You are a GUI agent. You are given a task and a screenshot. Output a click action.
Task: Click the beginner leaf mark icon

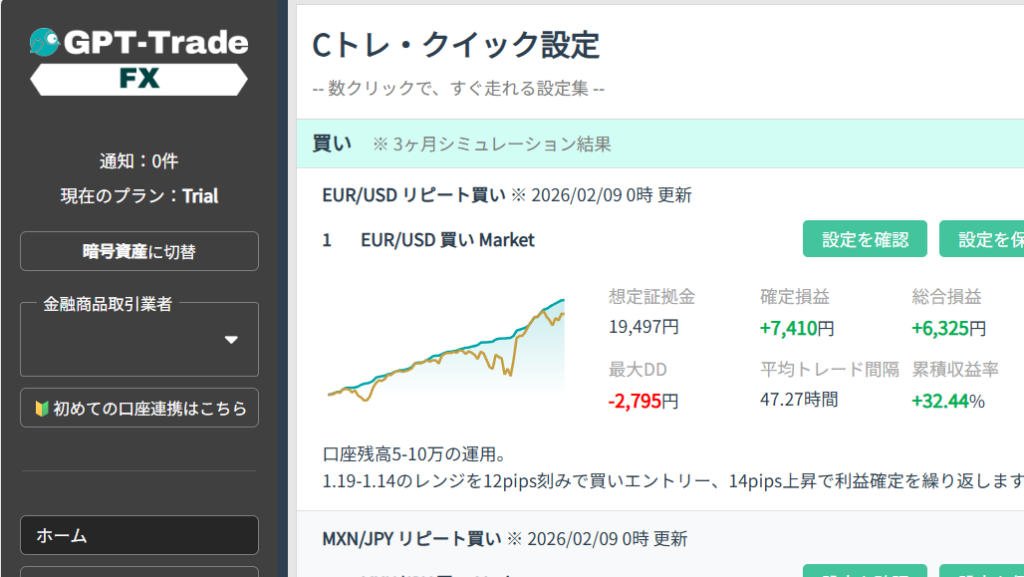[x=42, y=408]
